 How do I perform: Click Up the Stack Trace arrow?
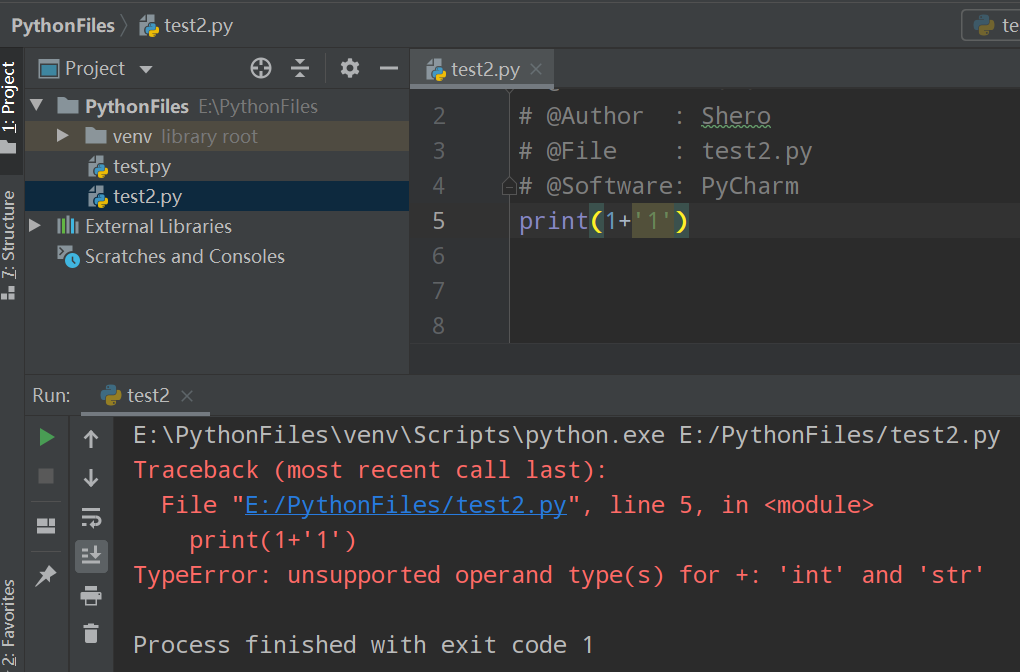click(91, 439)
